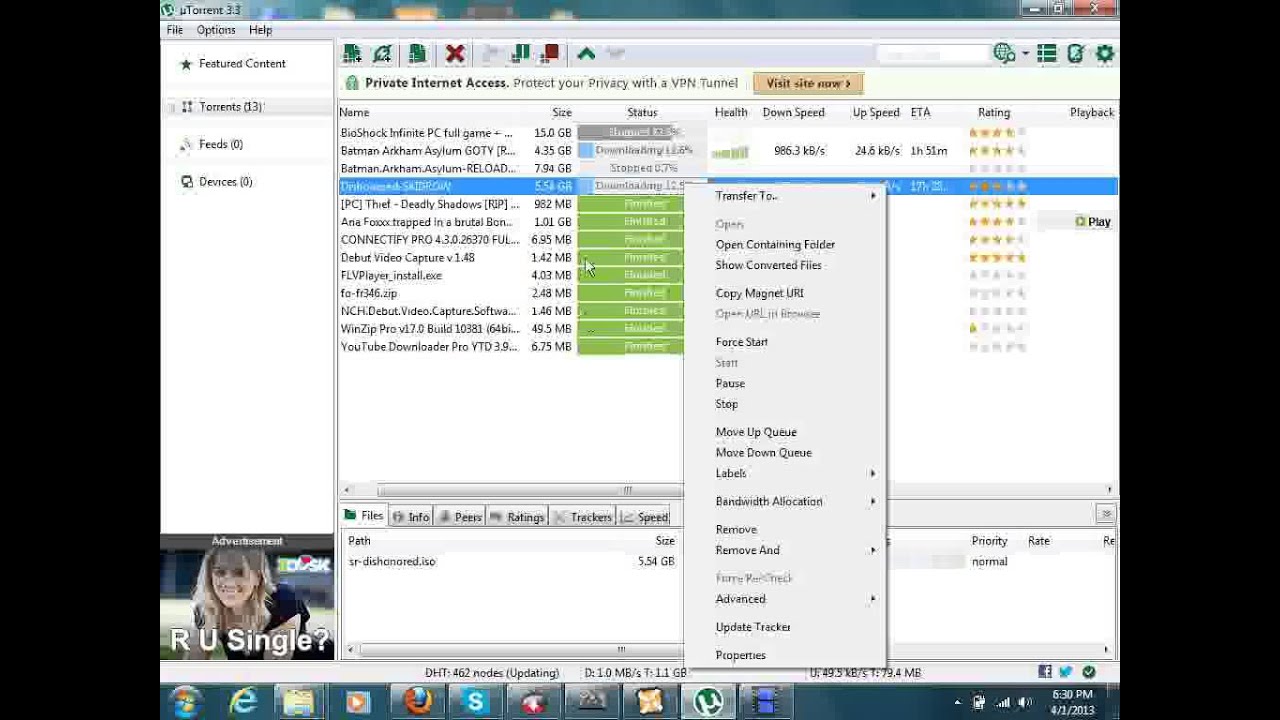Click Batman Arkham Asylum GOTY progress bar
This screenshot has height=720, width=1280.
point(644,151)
